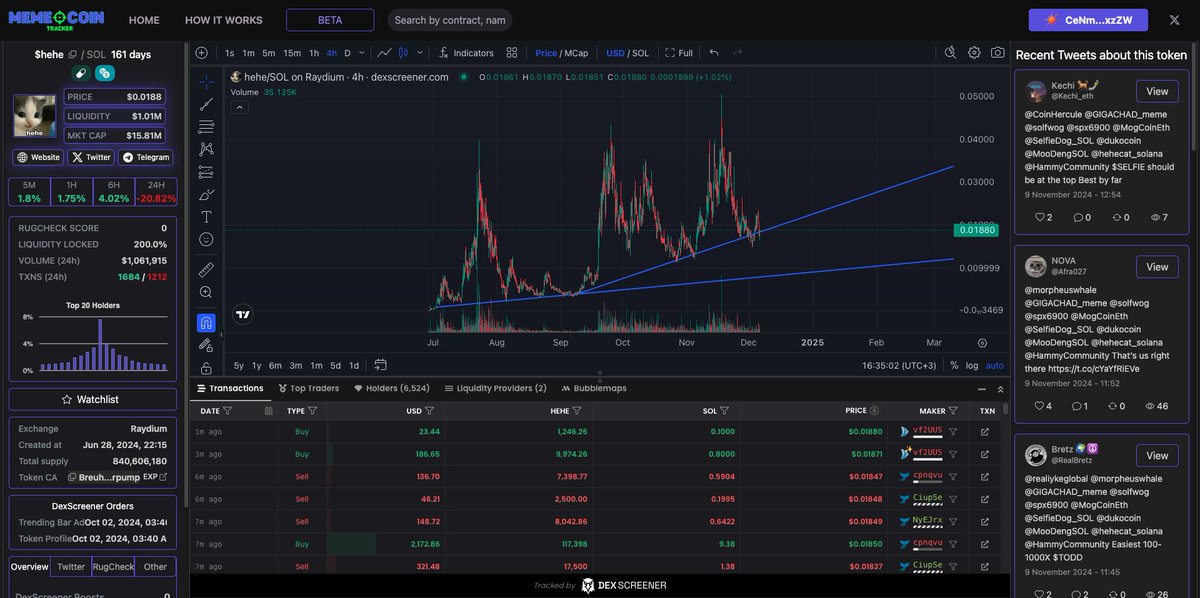Add a symbol to compare
The width and height of the screenshot is (1200, 598).
pos(201,53)
